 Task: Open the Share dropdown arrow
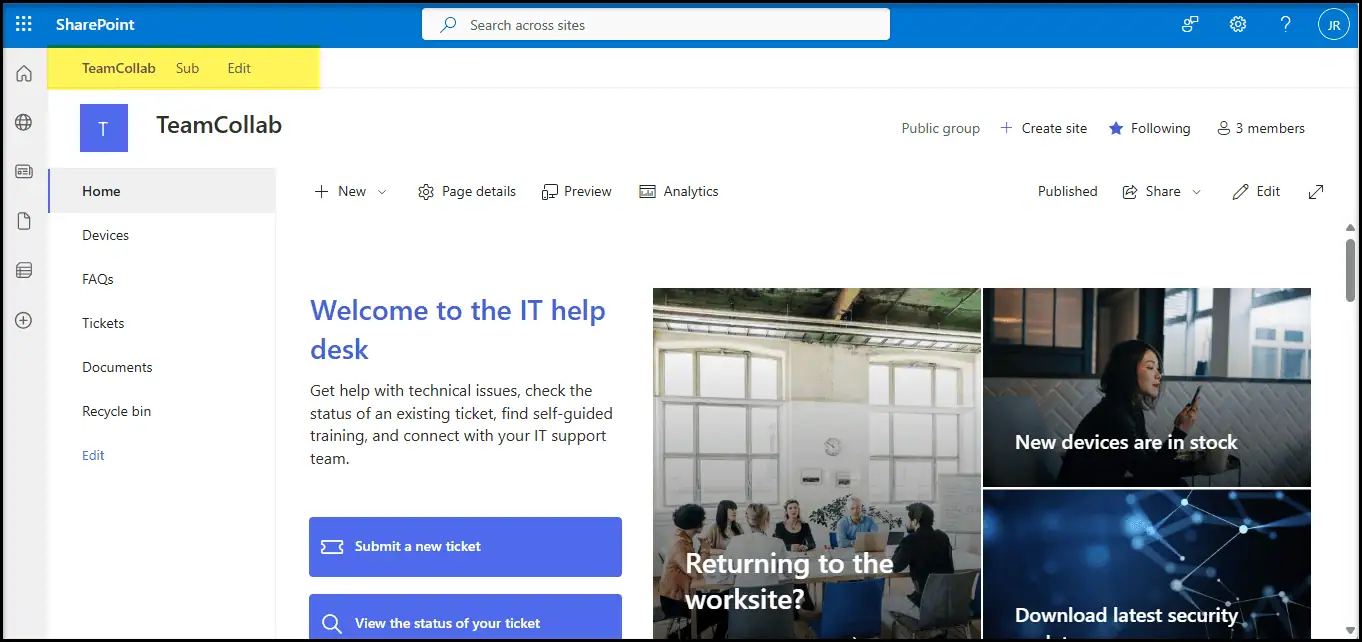1197,191
